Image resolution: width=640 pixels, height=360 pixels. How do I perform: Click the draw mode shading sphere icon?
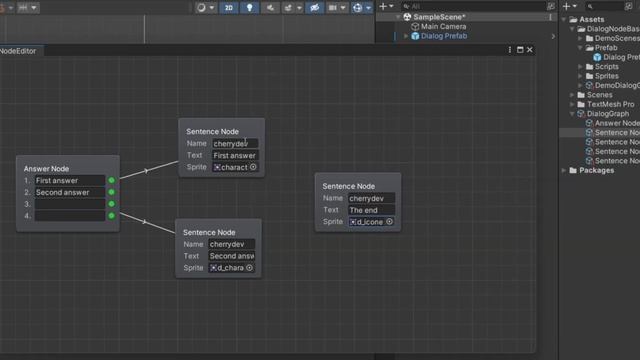pyautogui.click(x=201, y=7)
